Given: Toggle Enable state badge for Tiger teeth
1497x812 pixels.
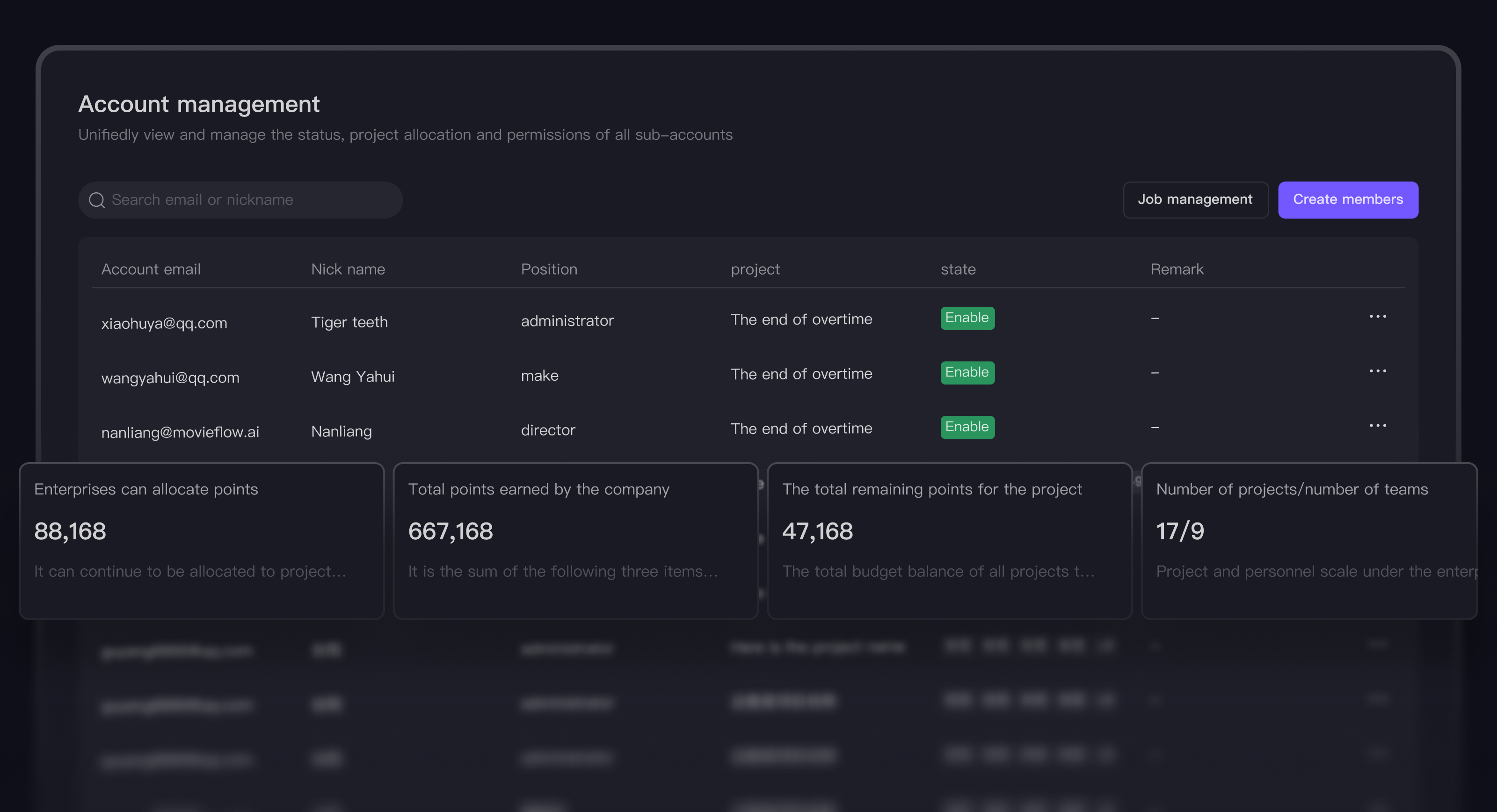Looking at the screenshot, I should click(x=967, y=318).
